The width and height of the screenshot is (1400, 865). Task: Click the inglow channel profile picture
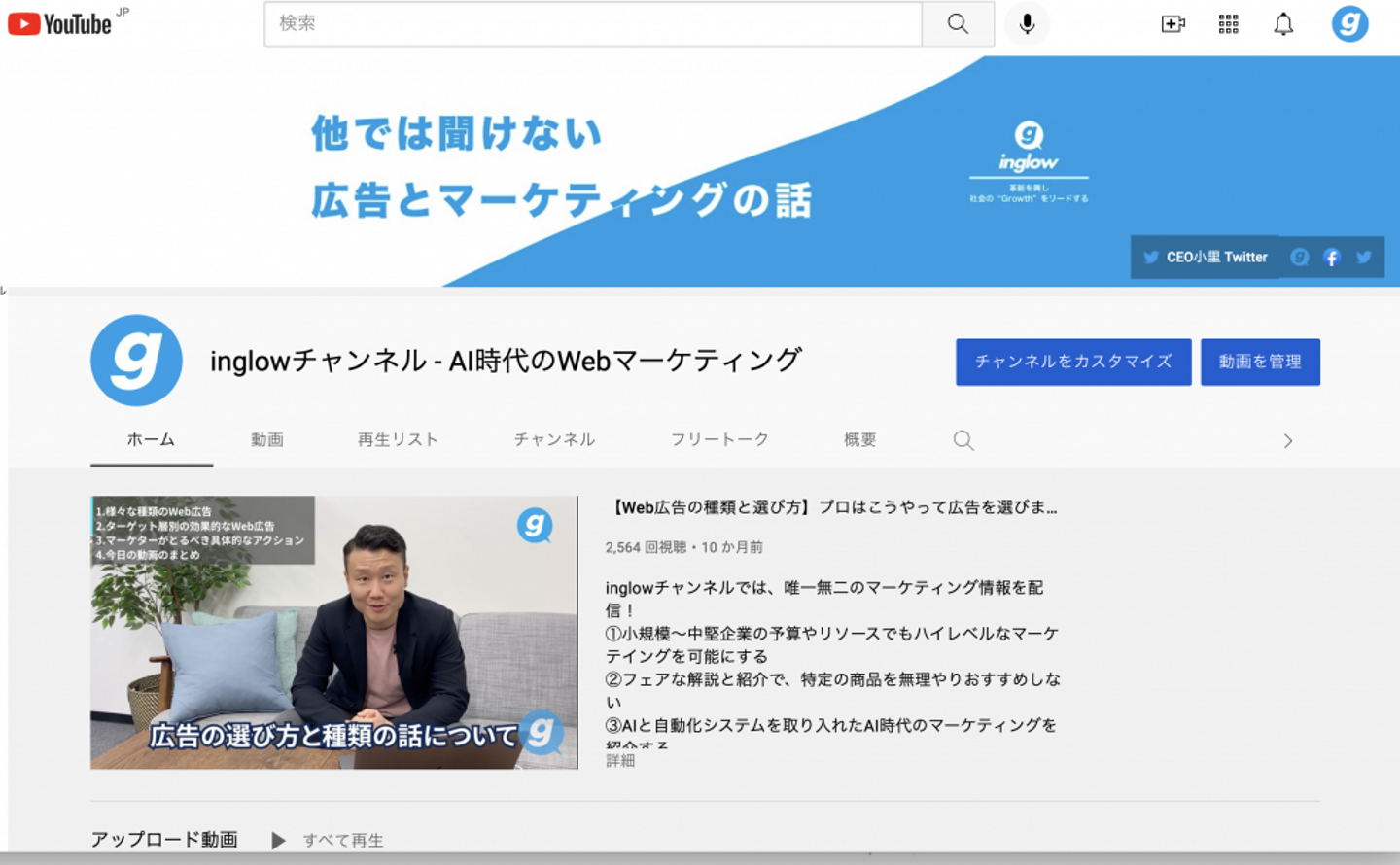pos(136,361)
